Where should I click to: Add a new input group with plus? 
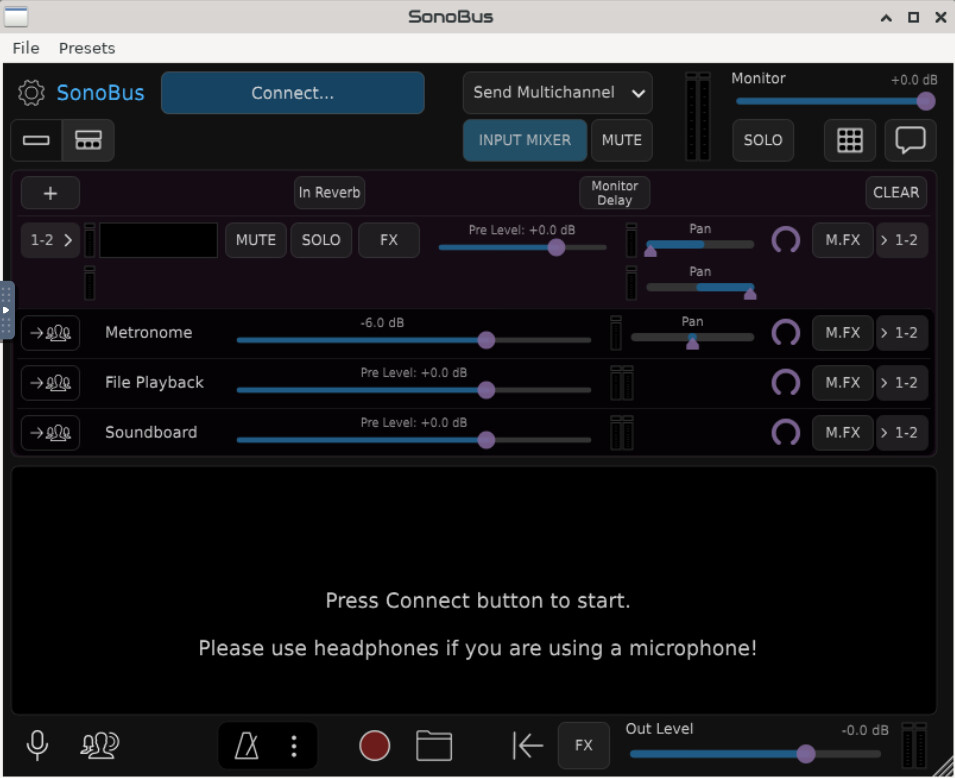(51, 193)
